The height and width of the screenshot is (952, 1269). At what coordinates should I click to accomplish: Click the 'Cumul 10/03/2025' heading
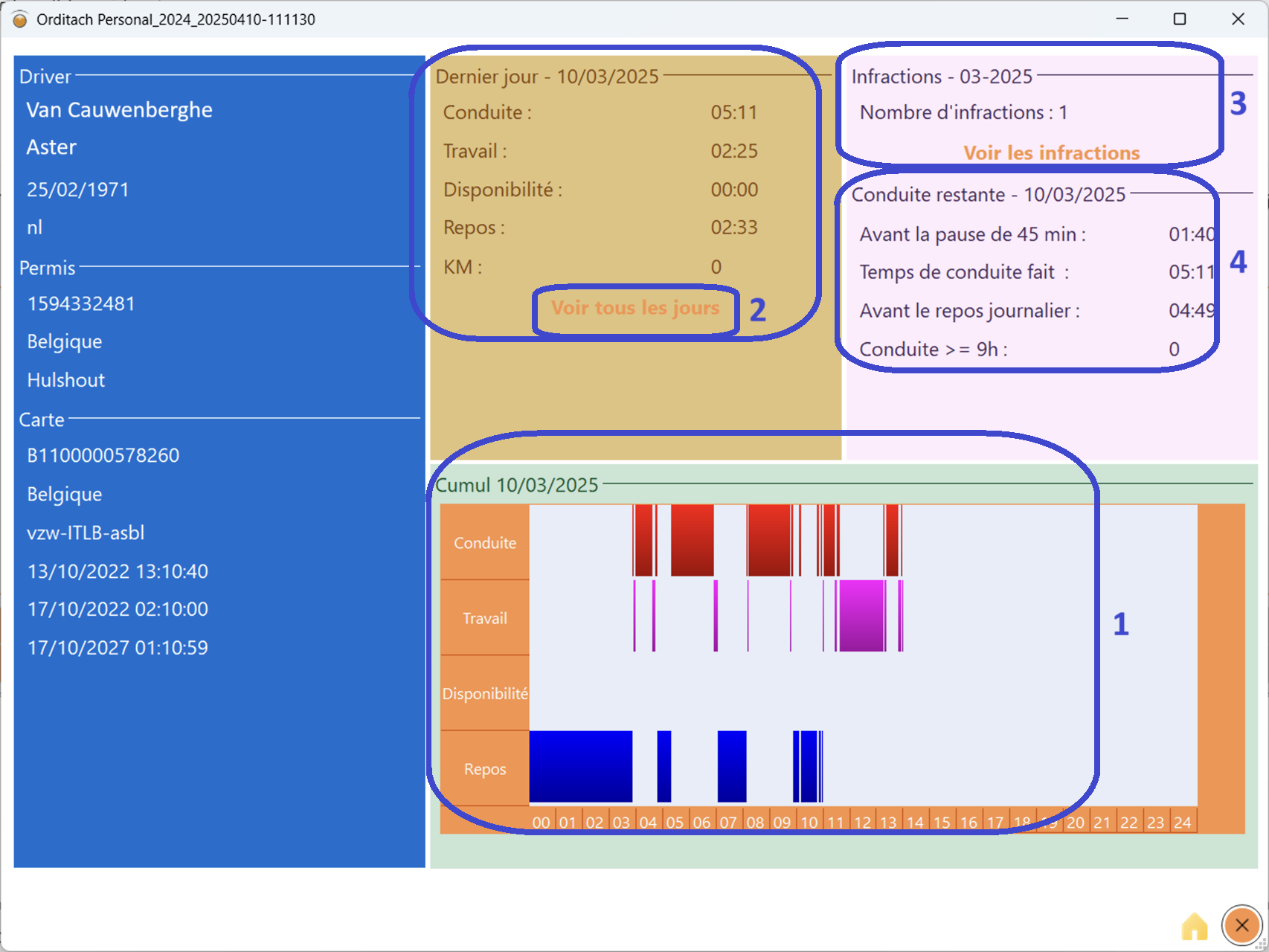517,486
